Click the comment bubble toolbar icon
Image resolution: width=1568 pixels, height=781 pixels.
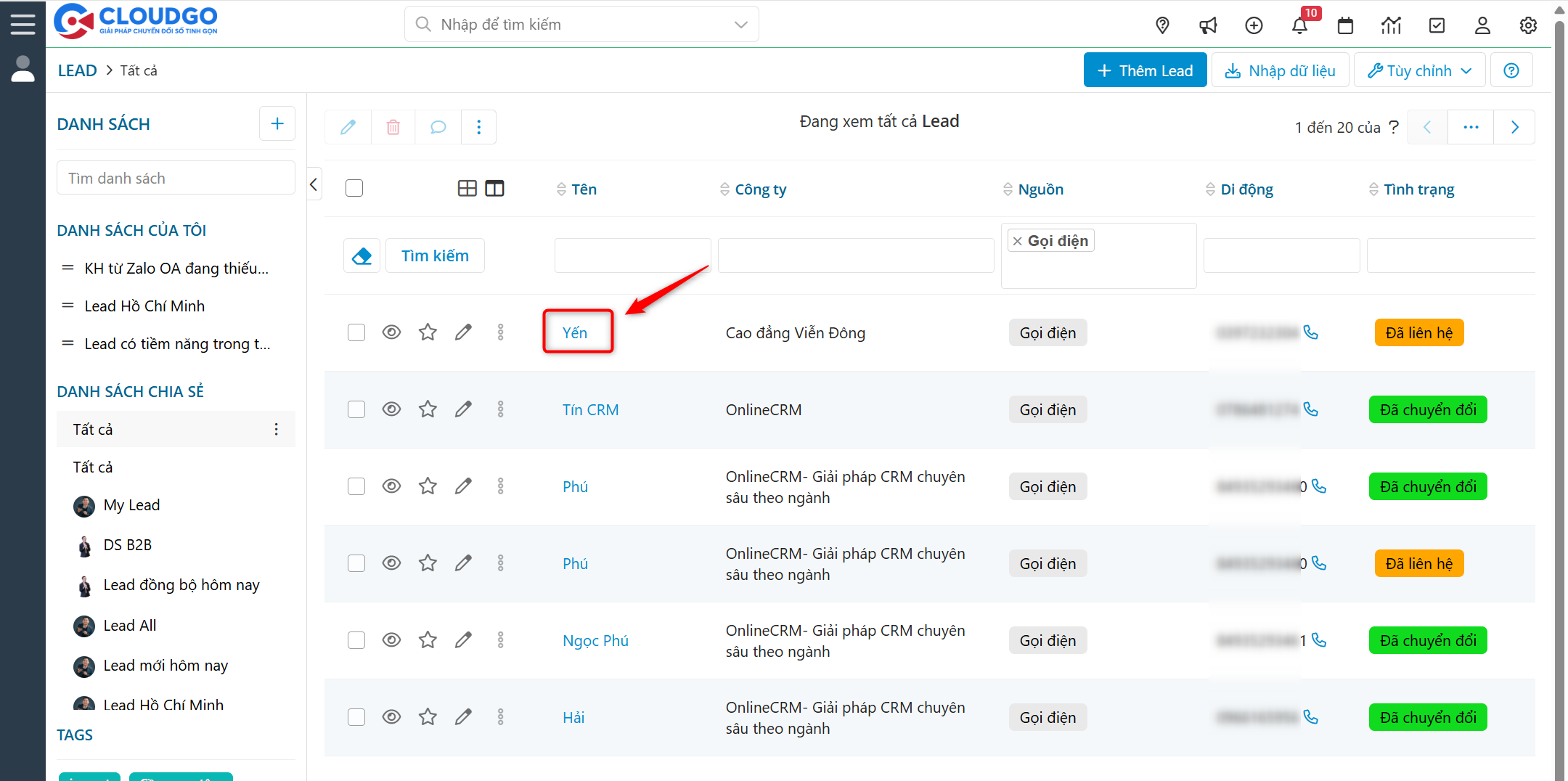(x=438, y=127)
